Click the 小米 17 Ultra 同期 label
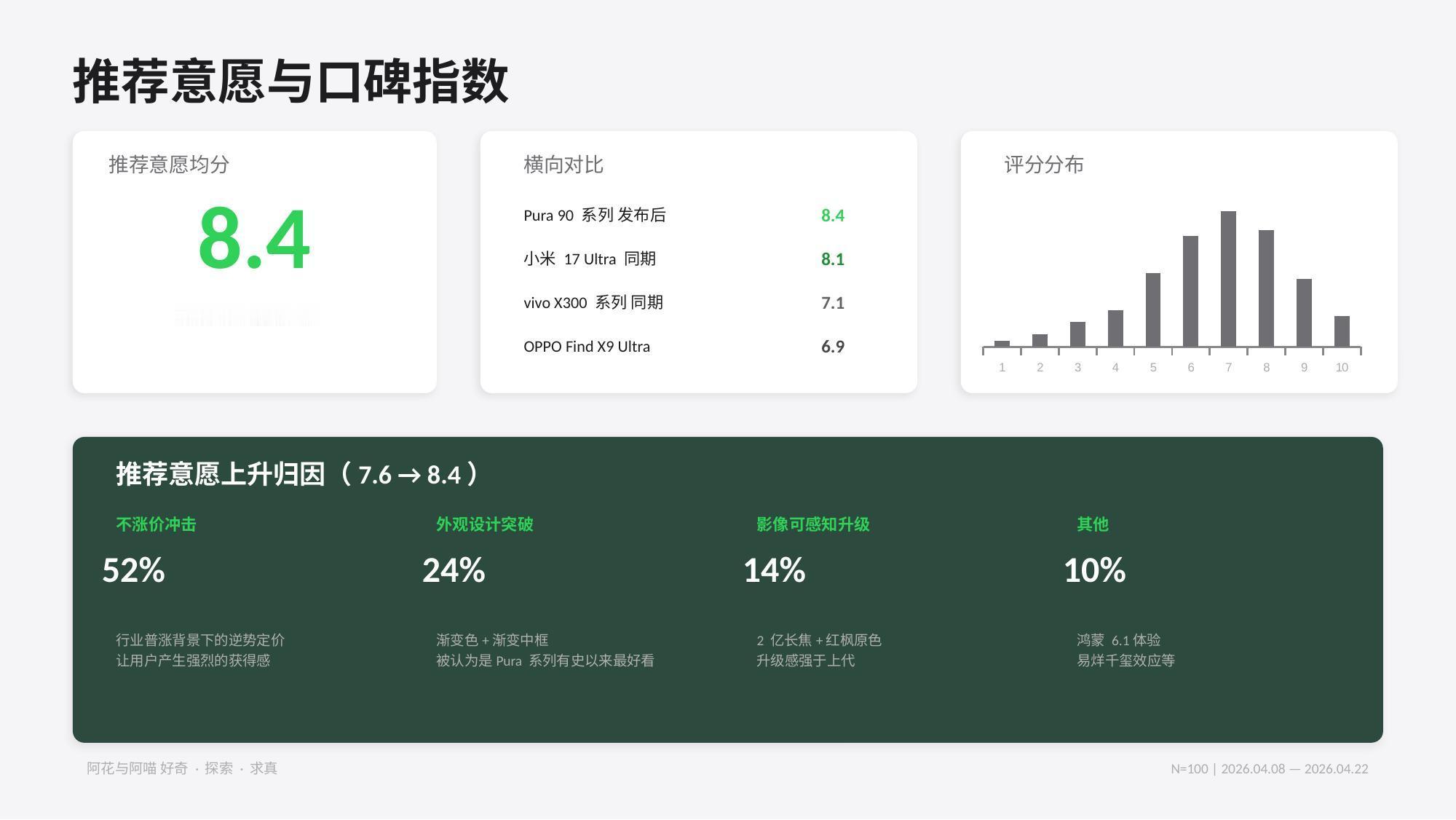1456x820 pixels. click(589, 259)
